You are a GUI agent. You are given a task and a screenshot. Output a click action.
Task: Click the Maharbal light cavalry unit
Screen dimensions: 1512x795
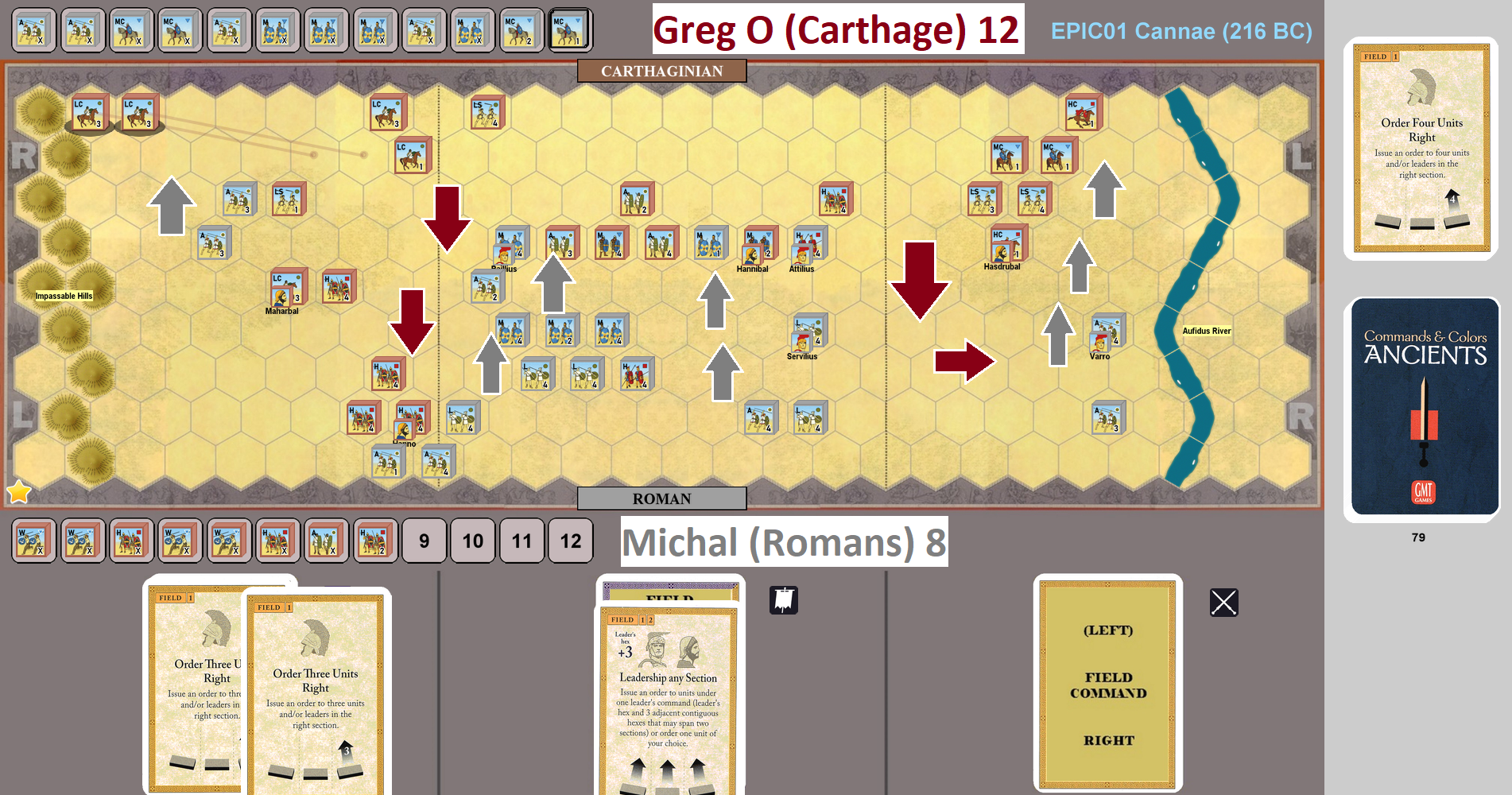point(287,288)
